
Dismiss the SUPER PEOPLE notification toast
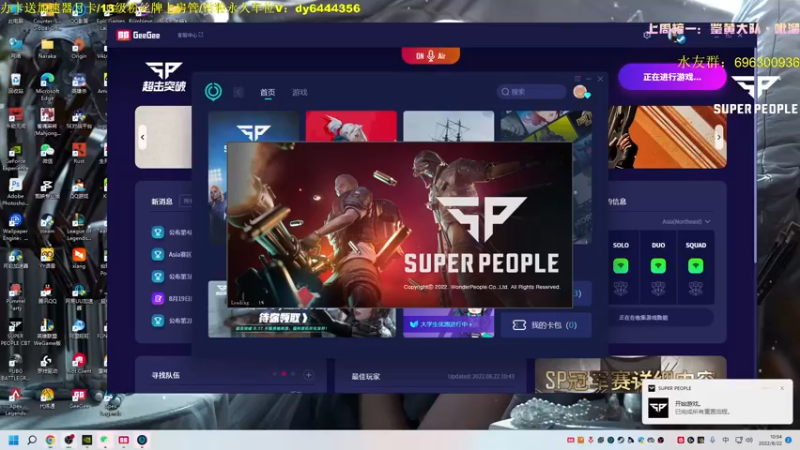[782, 388]
